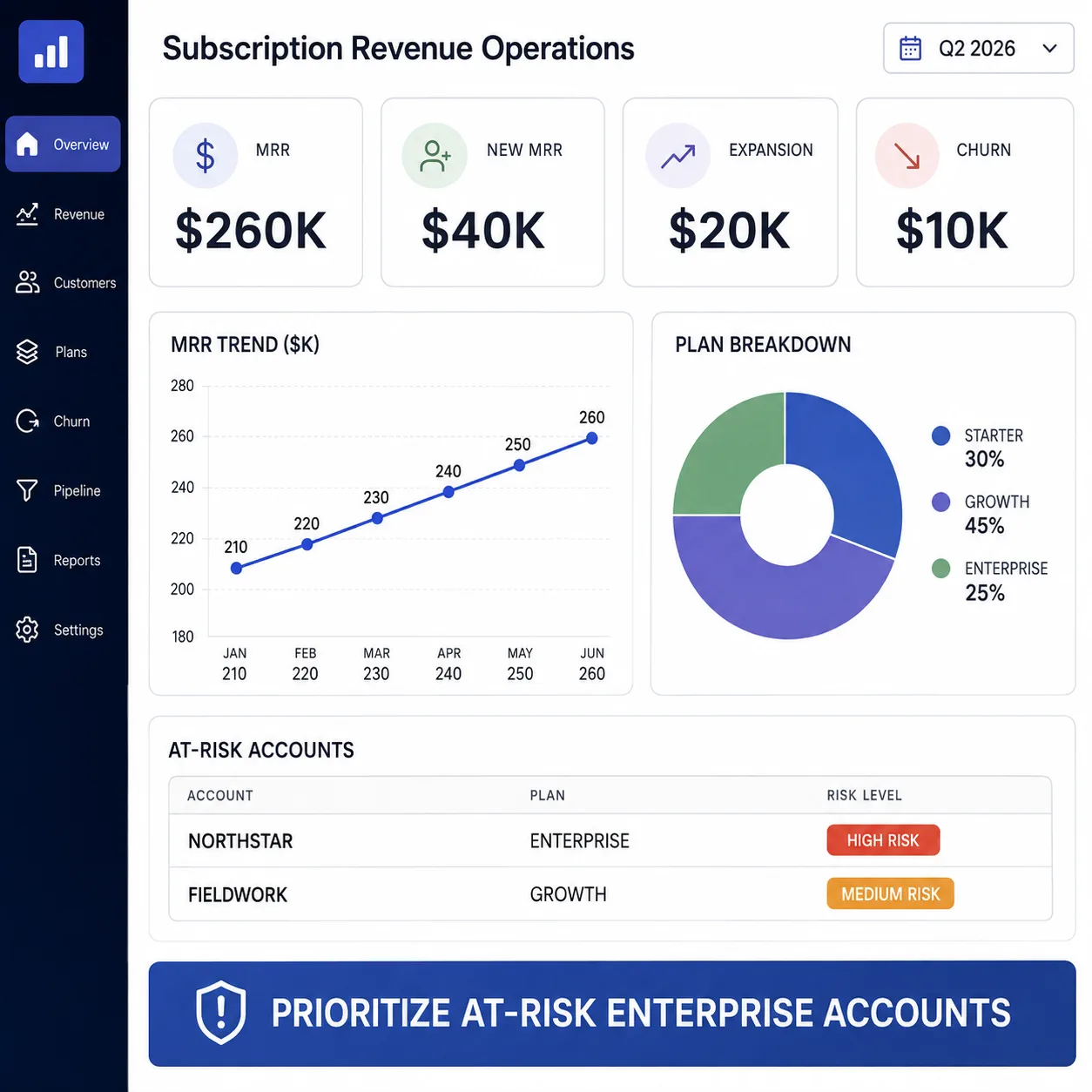Open the Settings sidebar label
The height and width of the screenshot is (1092, 1092).
(x=78, y=630)
